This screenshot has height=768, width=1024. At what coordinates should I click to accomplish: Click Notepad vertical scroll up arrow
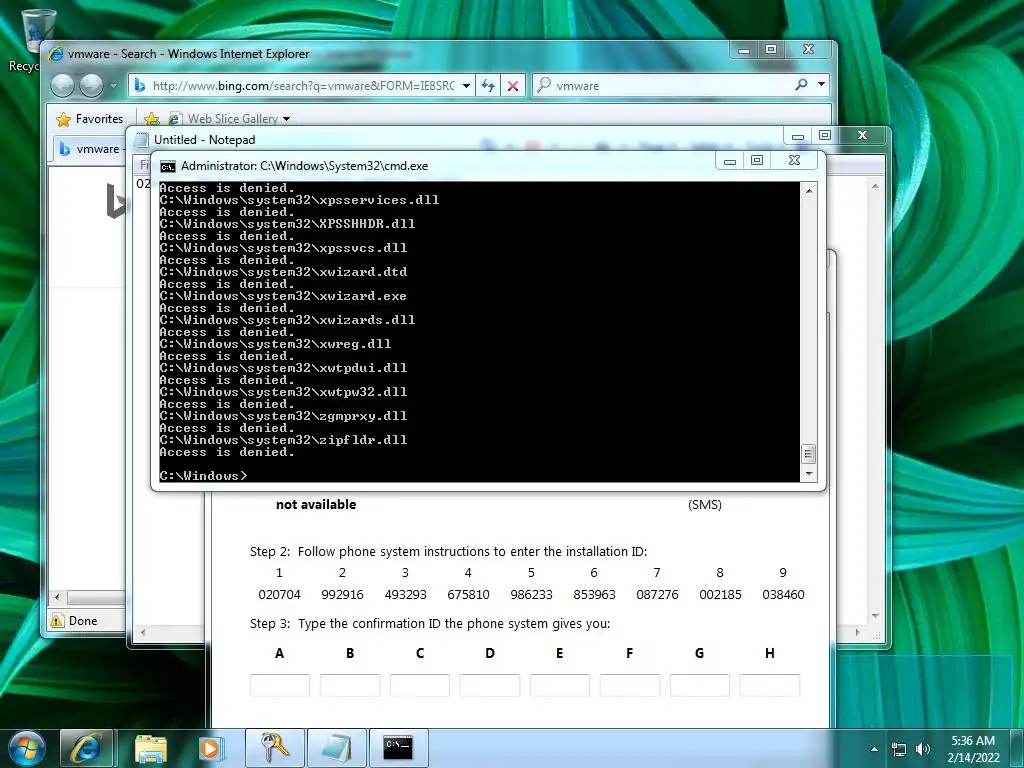(x=875, y=187)
